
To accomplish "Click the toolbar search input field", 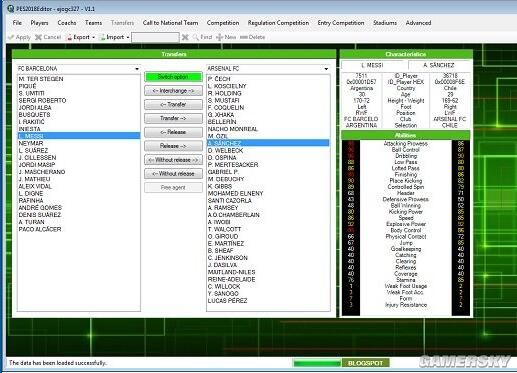I will point(155,37).
